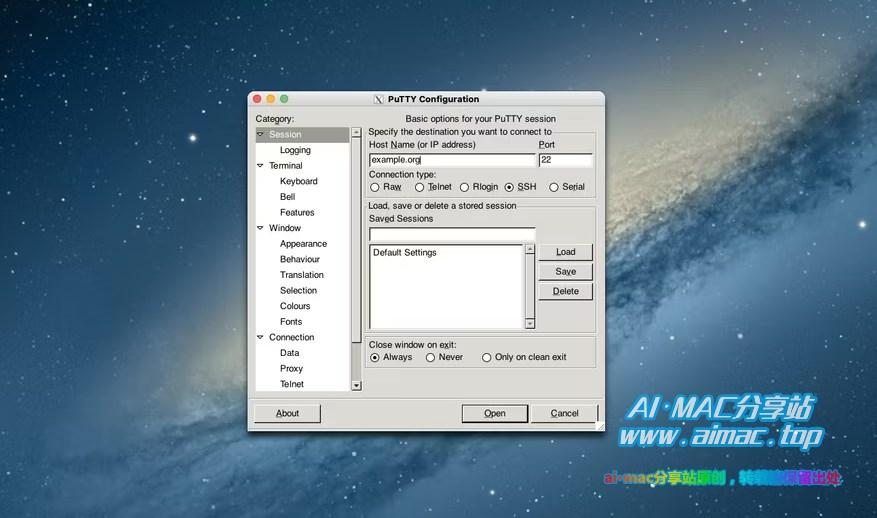This screenshot has height=518, width=877.
Task: Click the Open button to connect
Action: click(495, 413)
